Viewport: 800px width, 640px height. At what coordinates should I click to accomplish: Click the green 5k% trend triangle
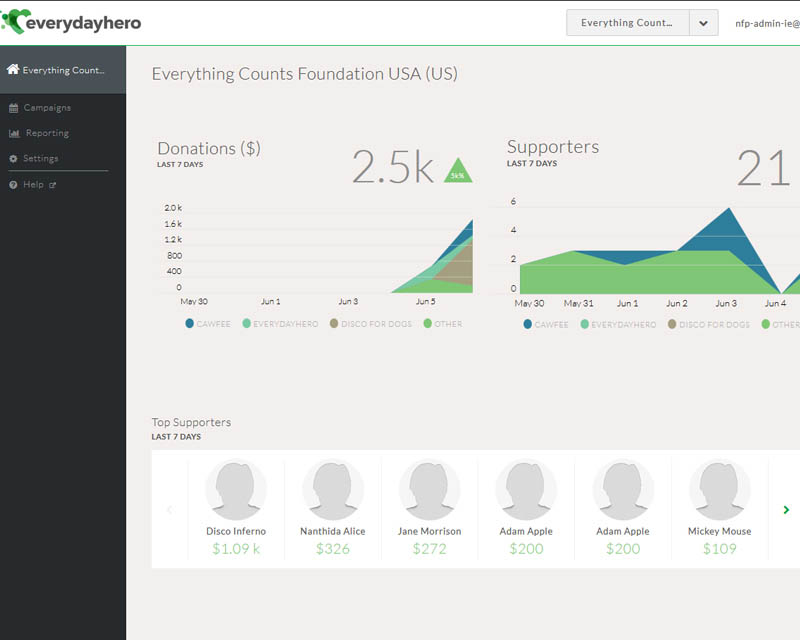coord(457,172)
